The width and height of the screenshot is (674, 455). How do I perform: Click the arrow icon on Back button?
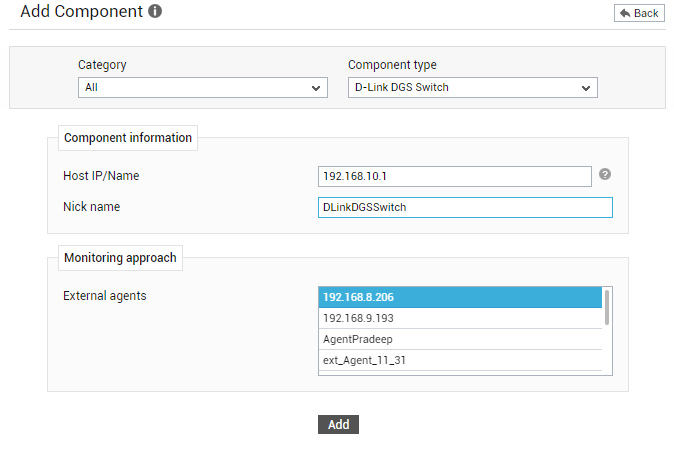point(625,13)
